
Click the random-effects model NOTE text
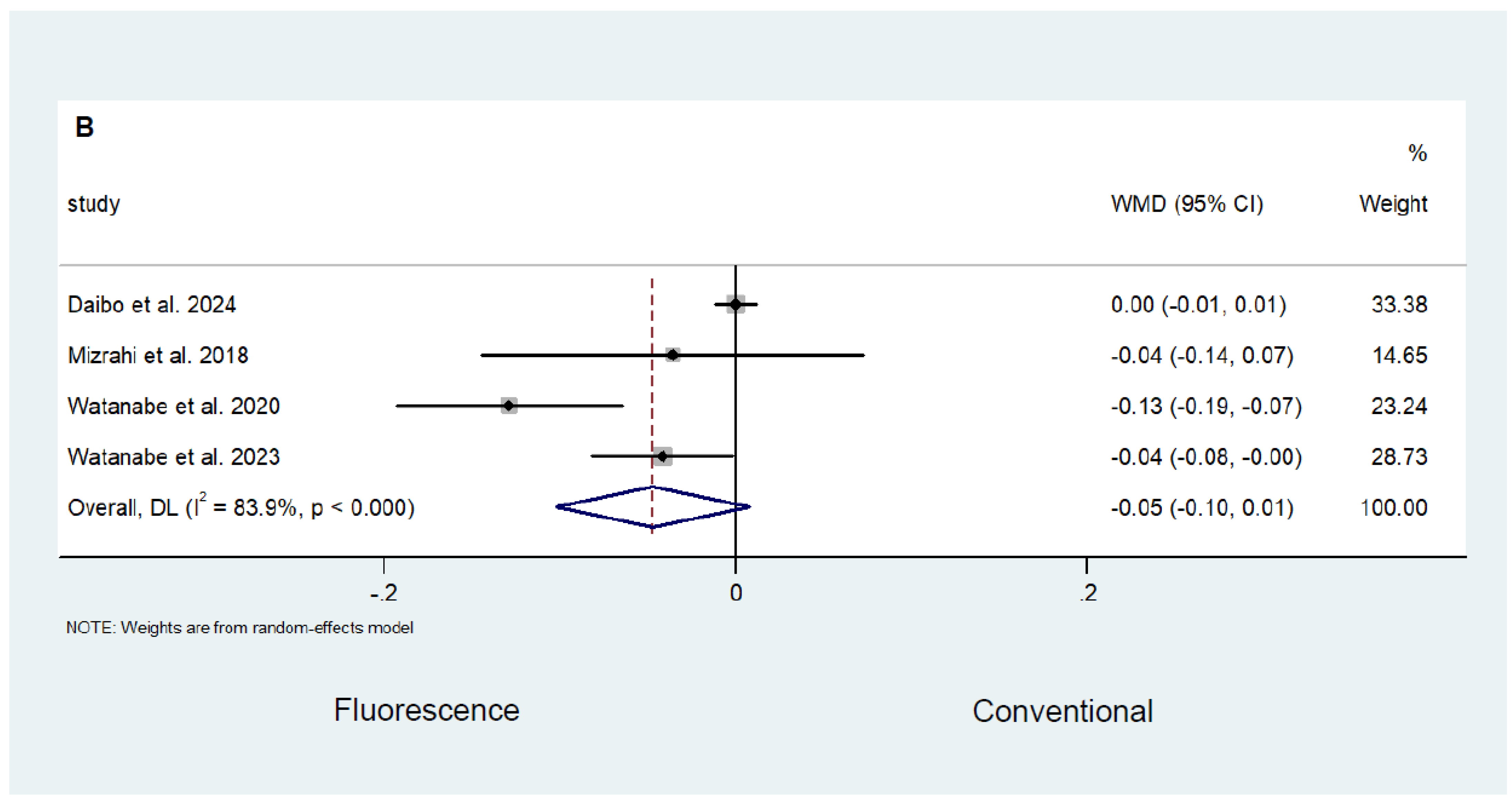click(240, 628)
